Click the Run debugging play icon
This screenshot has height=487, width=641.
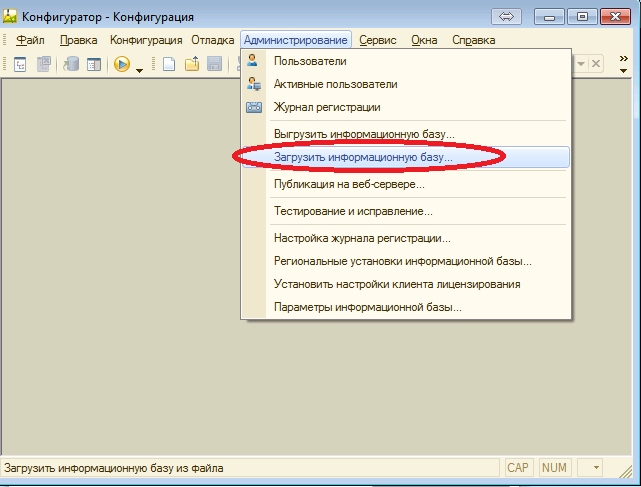pyautogui.click(x=122, y=64)
